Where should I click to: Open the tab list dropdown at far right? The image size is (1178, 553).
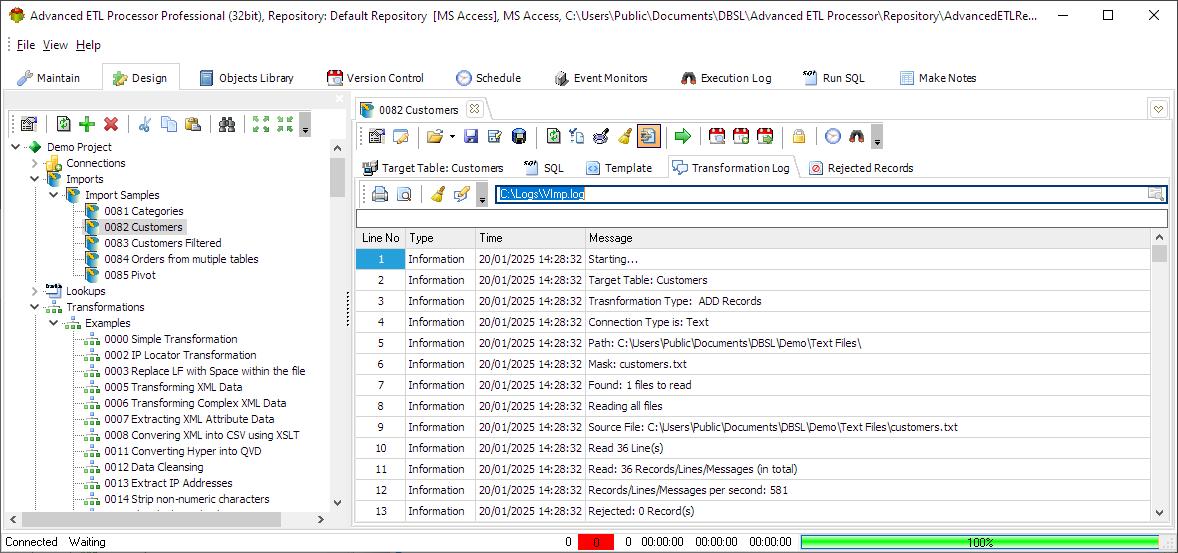point(1158,110)
